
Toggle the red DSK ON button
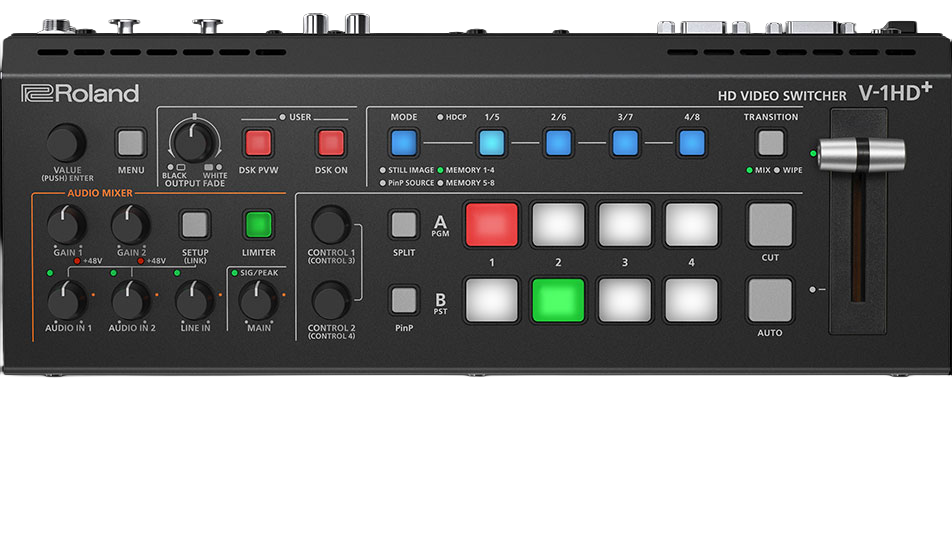coord(330,143)
